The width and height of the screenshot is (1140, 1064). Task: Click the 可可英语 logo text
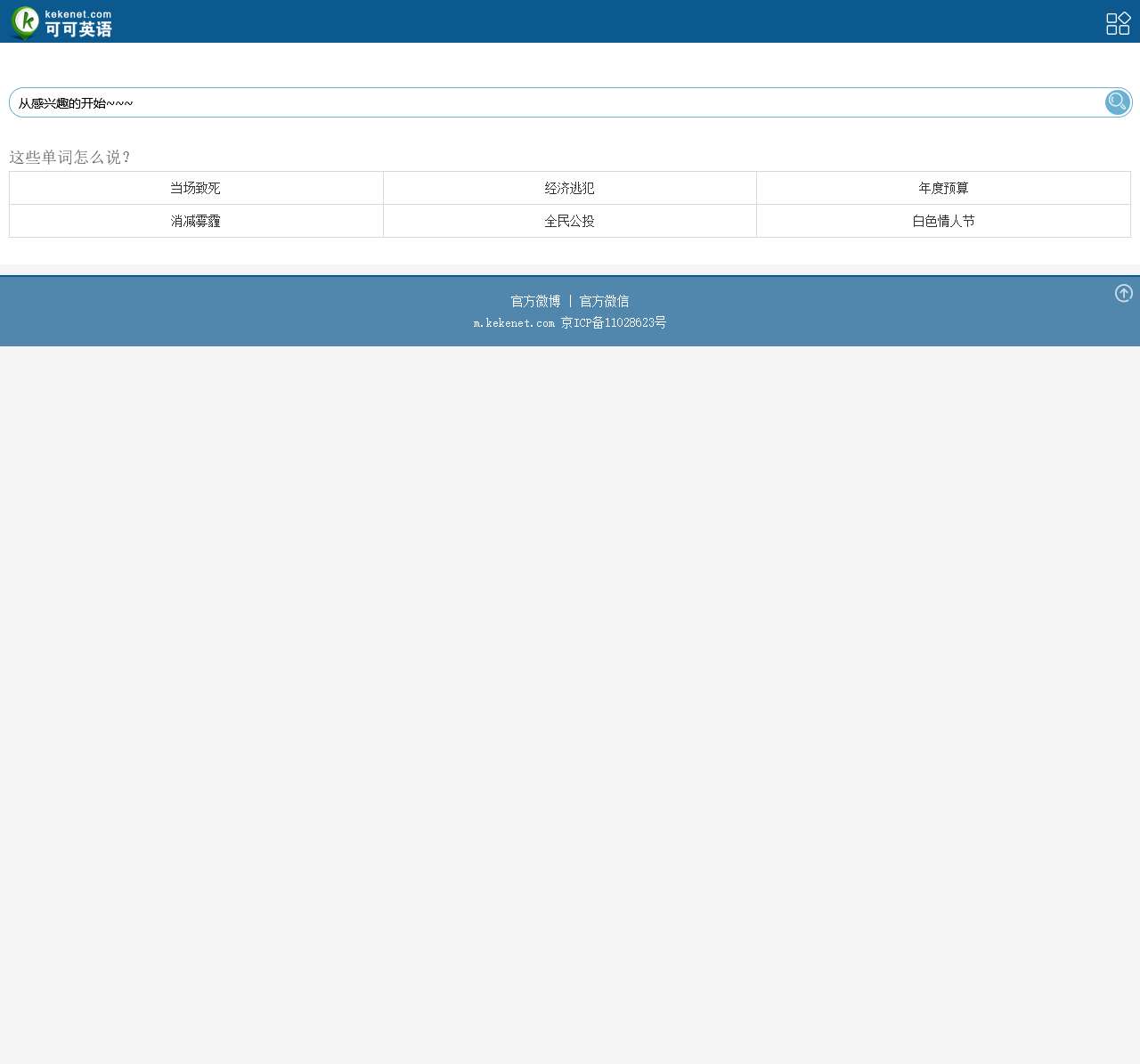point(78,29)
